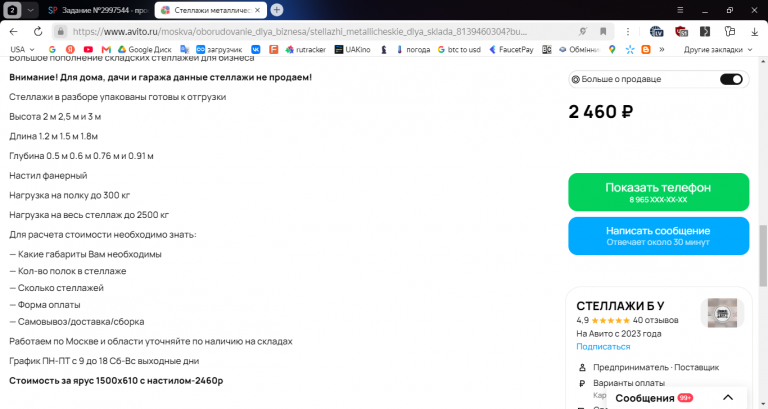
Task: Show more hidden bookmarks chevron
Action: [662, 49]
